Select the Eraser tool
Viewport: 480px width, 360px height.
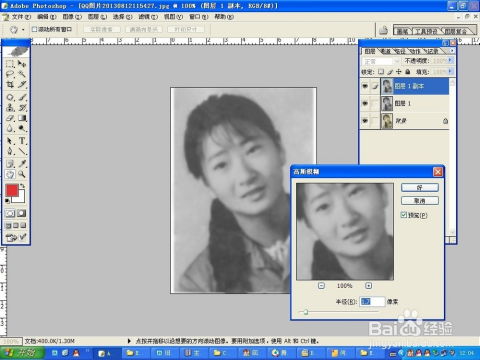(10, 118)
